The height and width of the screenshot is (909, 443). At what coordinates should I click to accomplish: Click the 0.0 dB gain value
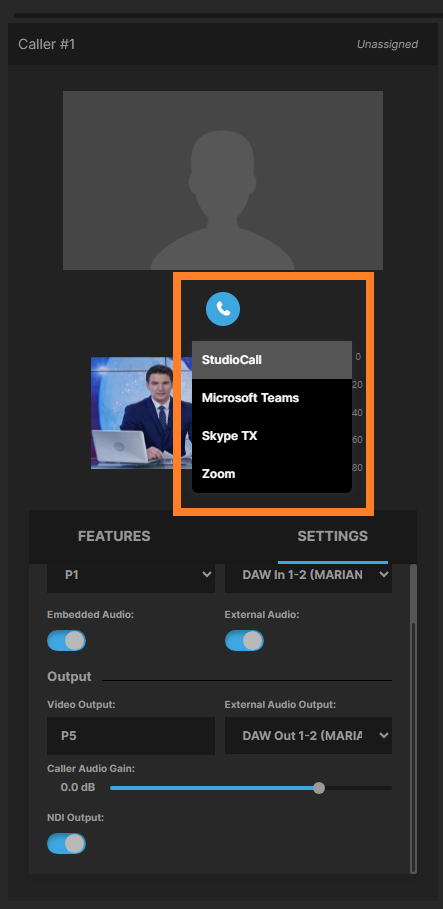[78, 788]
